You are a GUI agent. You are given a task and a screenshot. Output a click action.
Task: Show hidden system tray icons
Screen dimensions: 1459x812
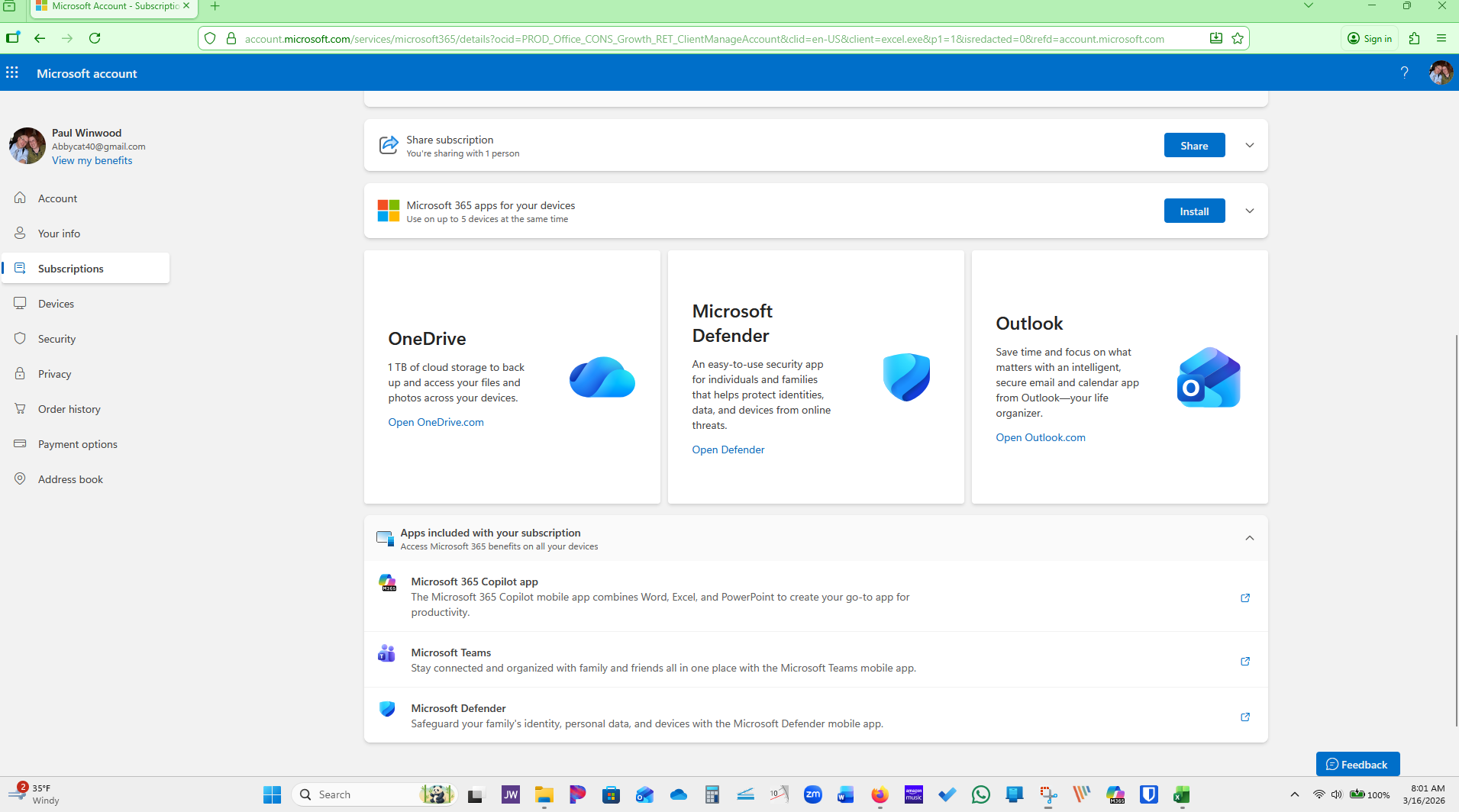click(x=1295, y=794)
